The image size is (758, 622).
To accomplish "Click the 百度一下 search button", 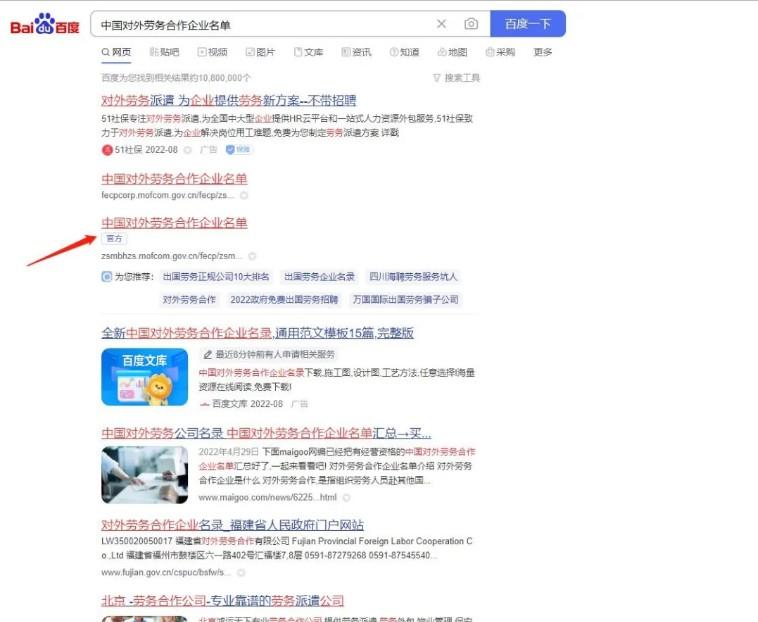I will click(x=528, y=24).
